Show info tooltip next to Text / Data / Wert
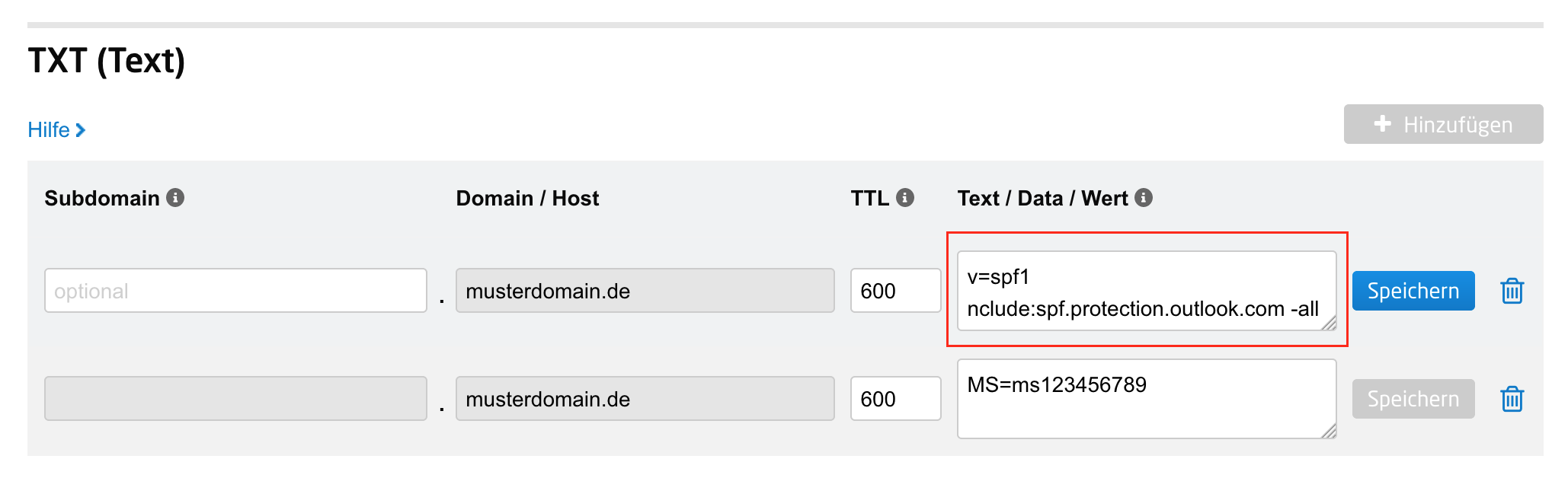The height and width of the screenshot is (478, 1568). 1144,198
